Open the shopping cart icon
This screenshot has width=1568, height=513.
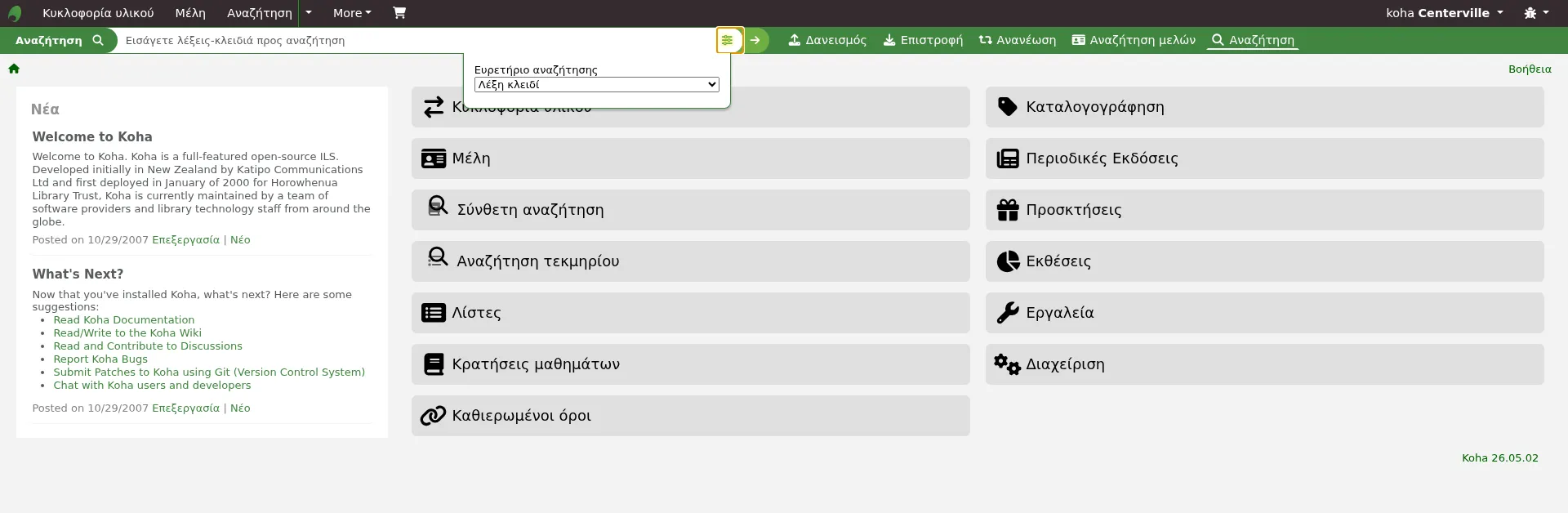399,12
